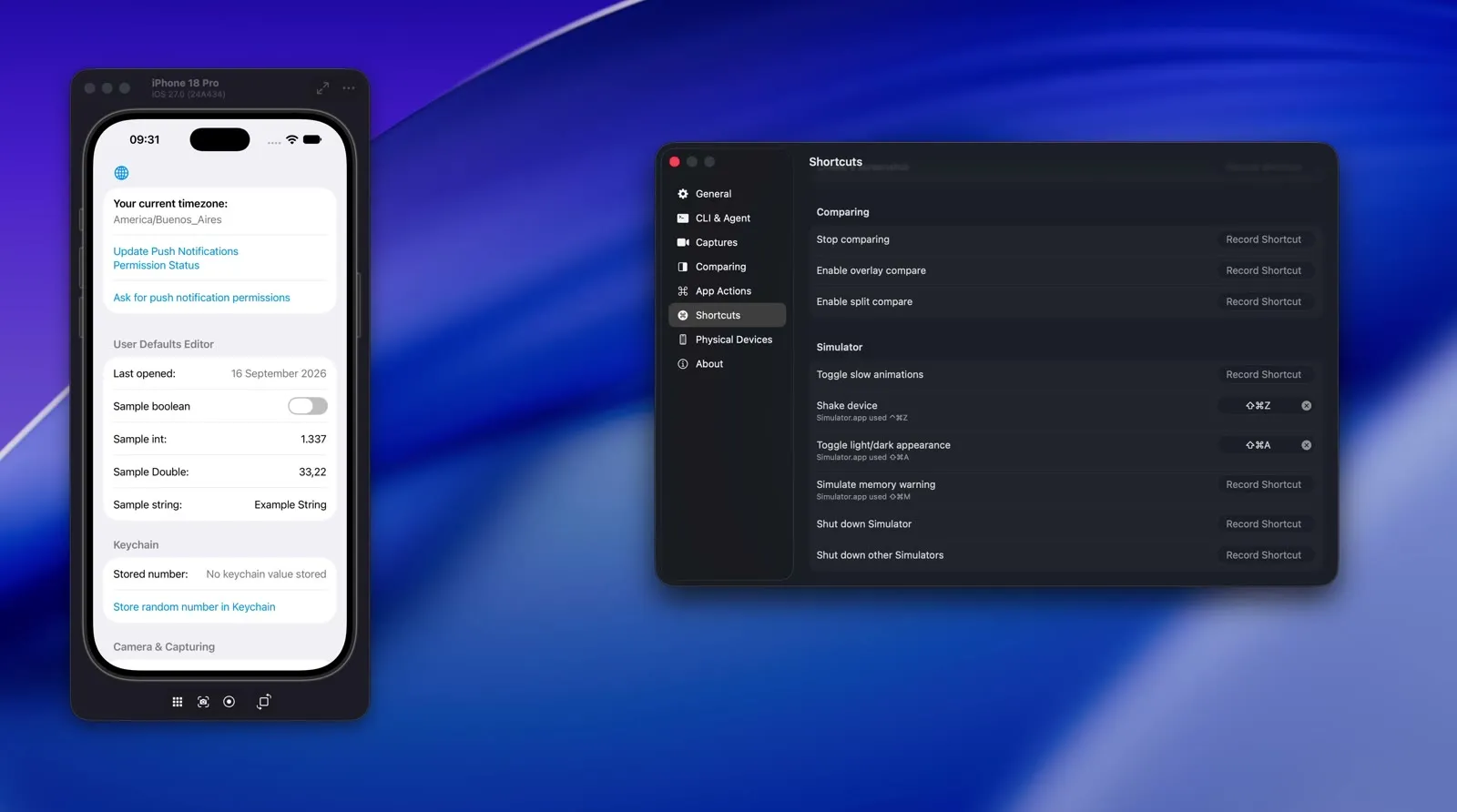
Task: Select the Shortcuts sidebar item
Action: 727,315
